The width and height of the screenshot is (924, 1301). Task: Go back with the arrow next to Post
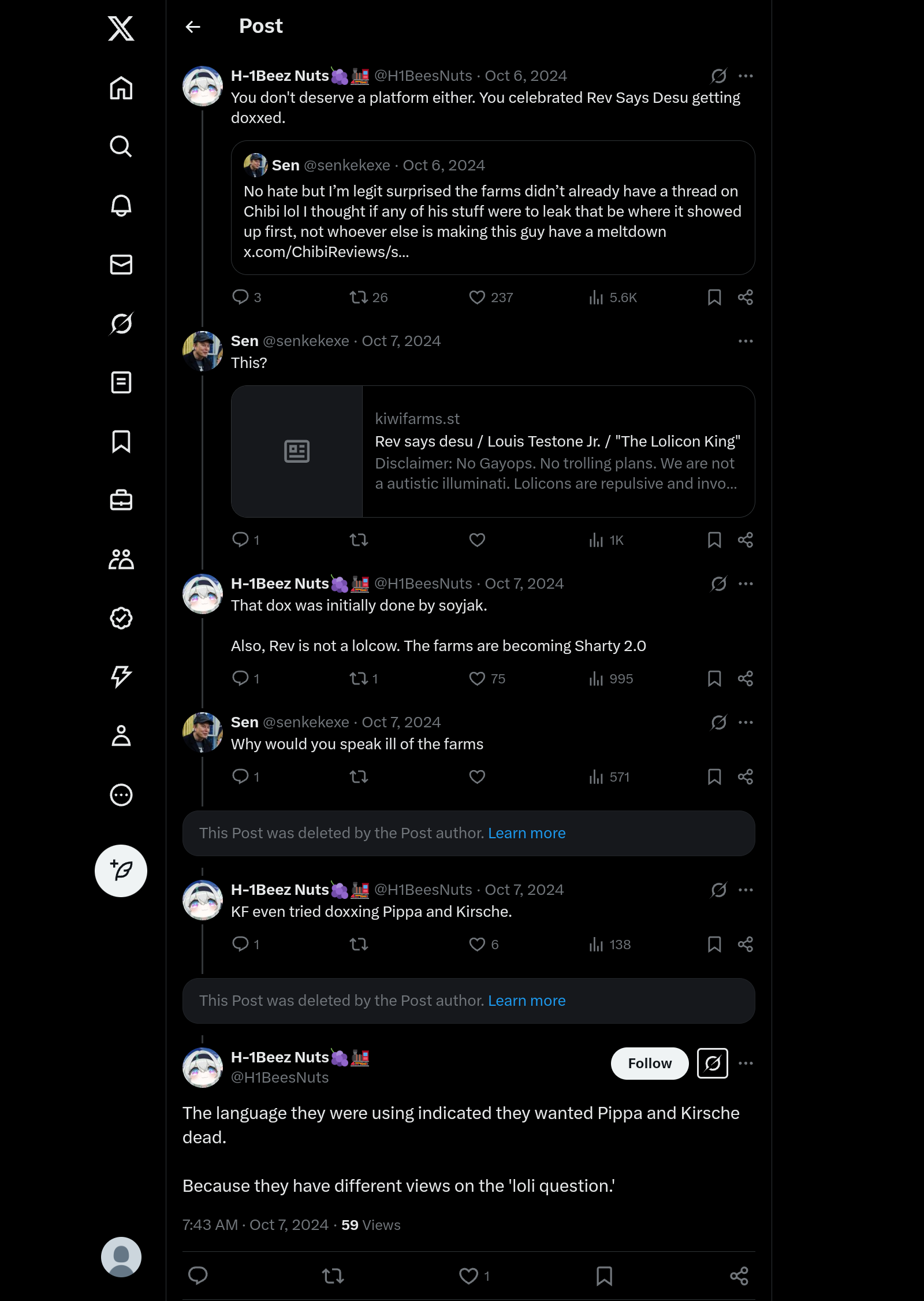click(193, 27)
